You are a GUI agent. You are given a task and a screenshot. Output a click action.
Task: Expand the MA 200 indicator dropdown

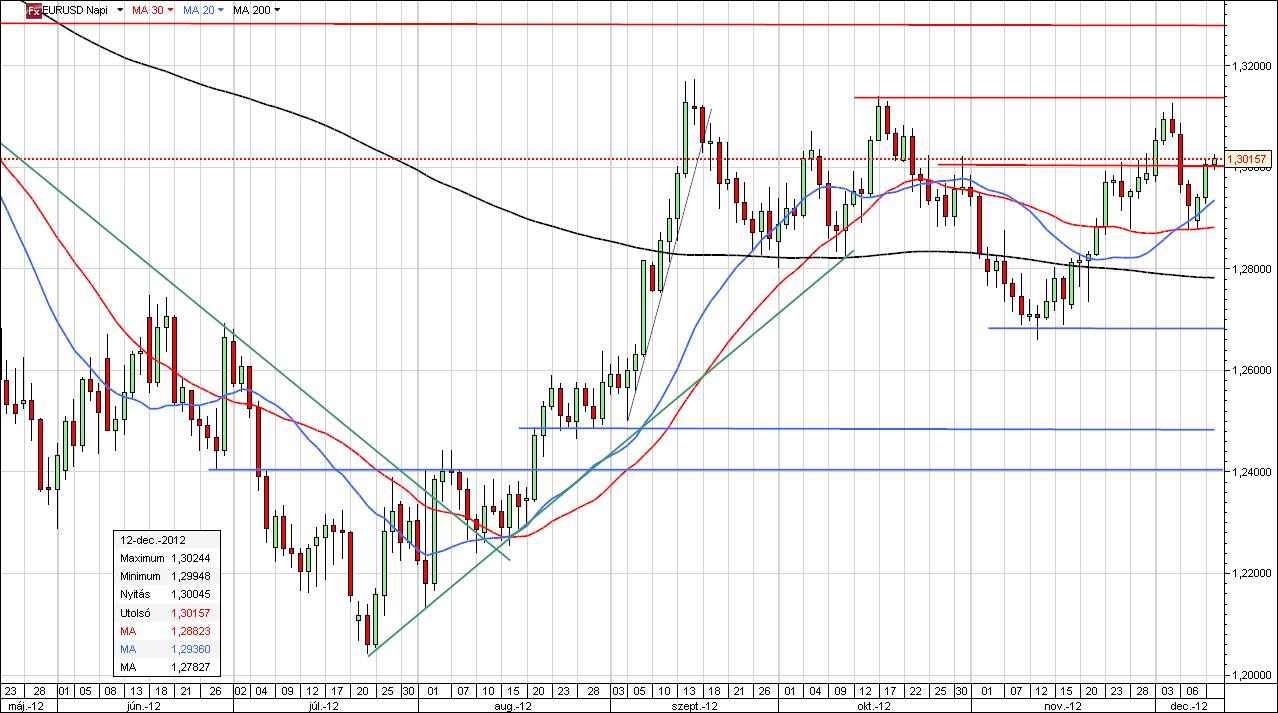point(277,10)
